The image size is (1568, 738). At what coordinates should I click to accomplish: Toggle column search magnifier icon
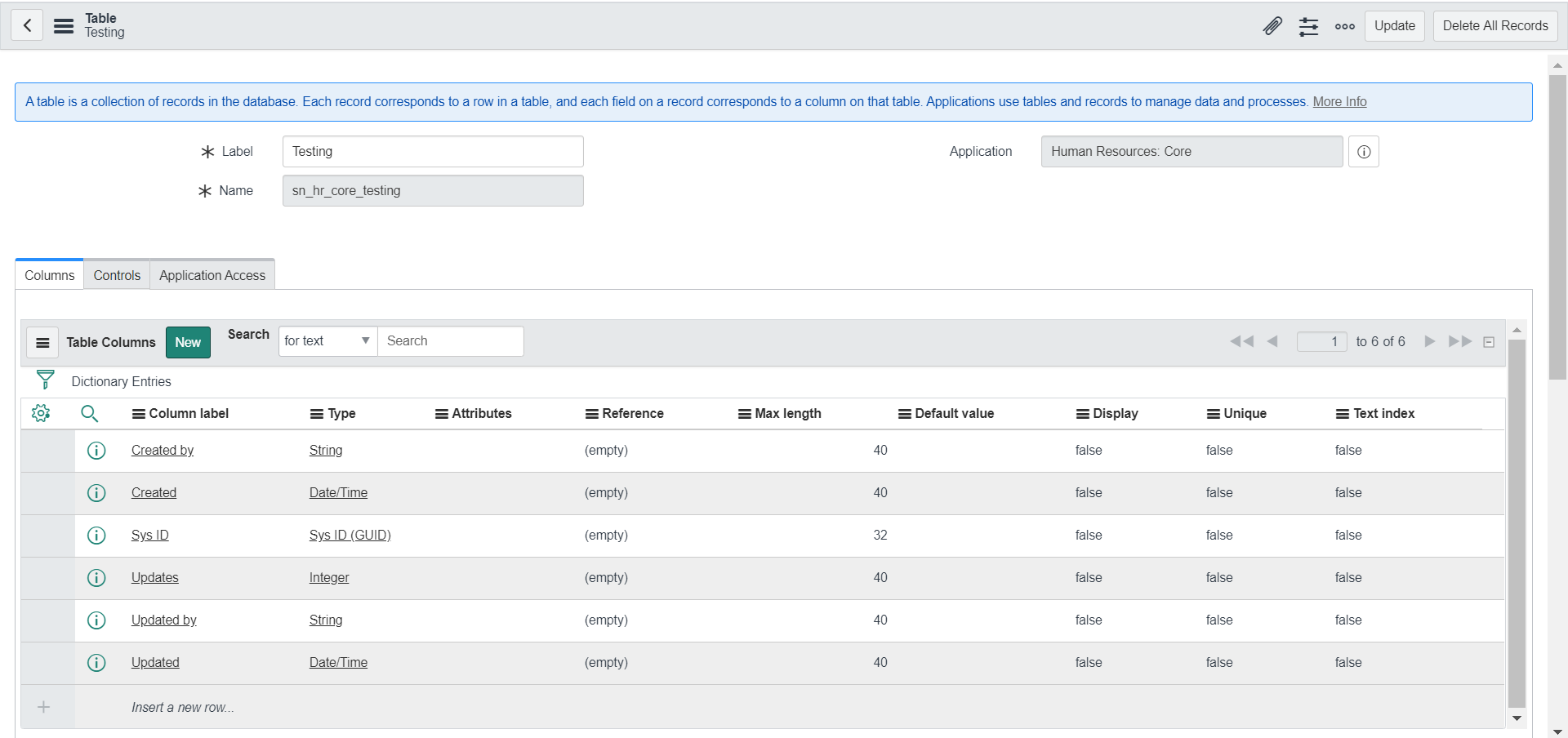(x=90, y=413)
